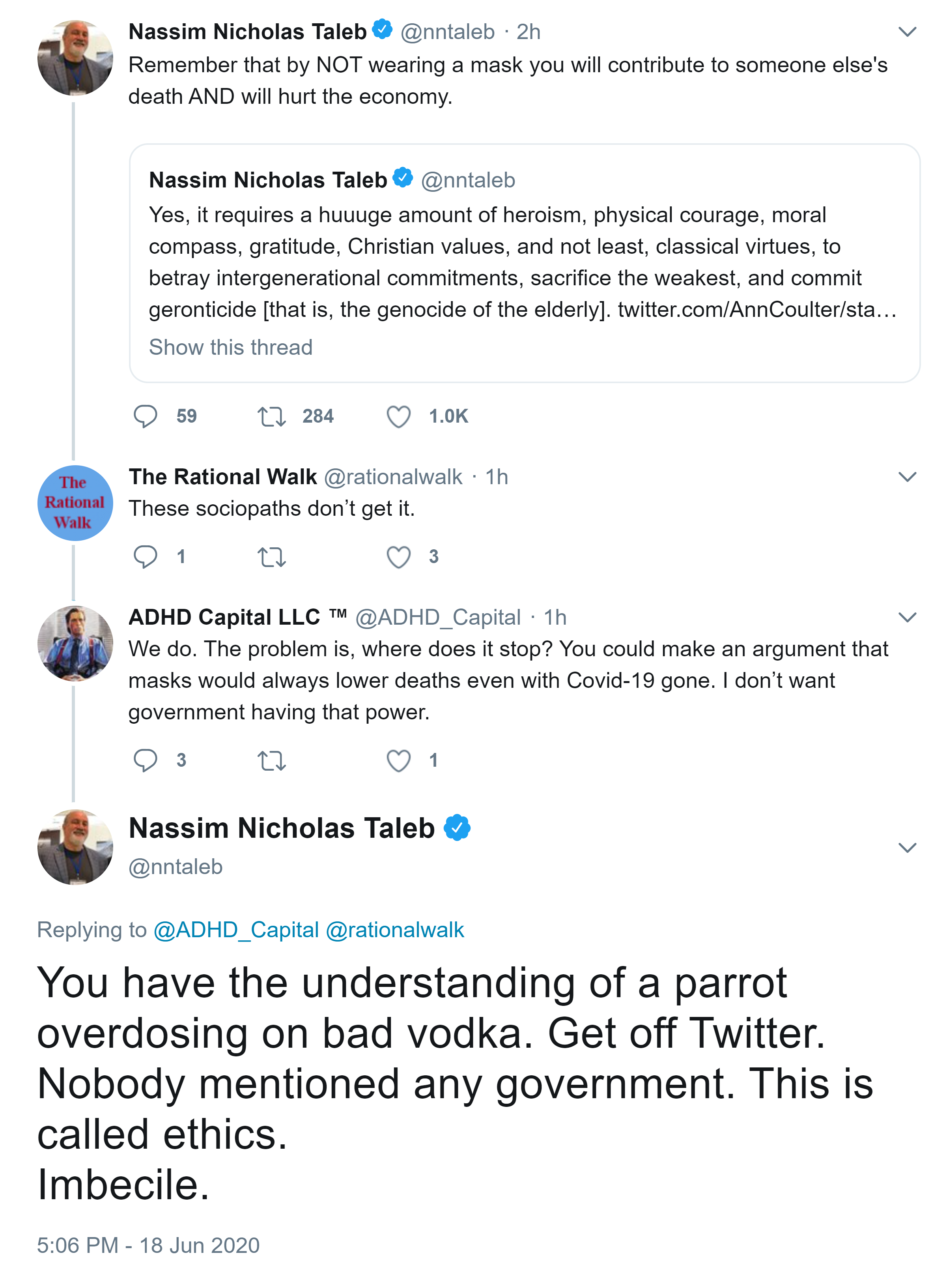
Task: Reply to ADHD Capital LLC's tweet
Action: point(145,760)
